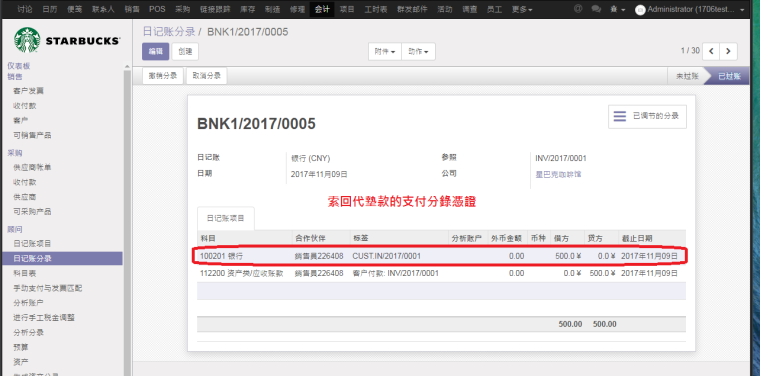Screen dimensions: 760x376
Task: Click the 112200 资产类/应收账款 row
Action: pyautogui.click(x=441, y=273)
